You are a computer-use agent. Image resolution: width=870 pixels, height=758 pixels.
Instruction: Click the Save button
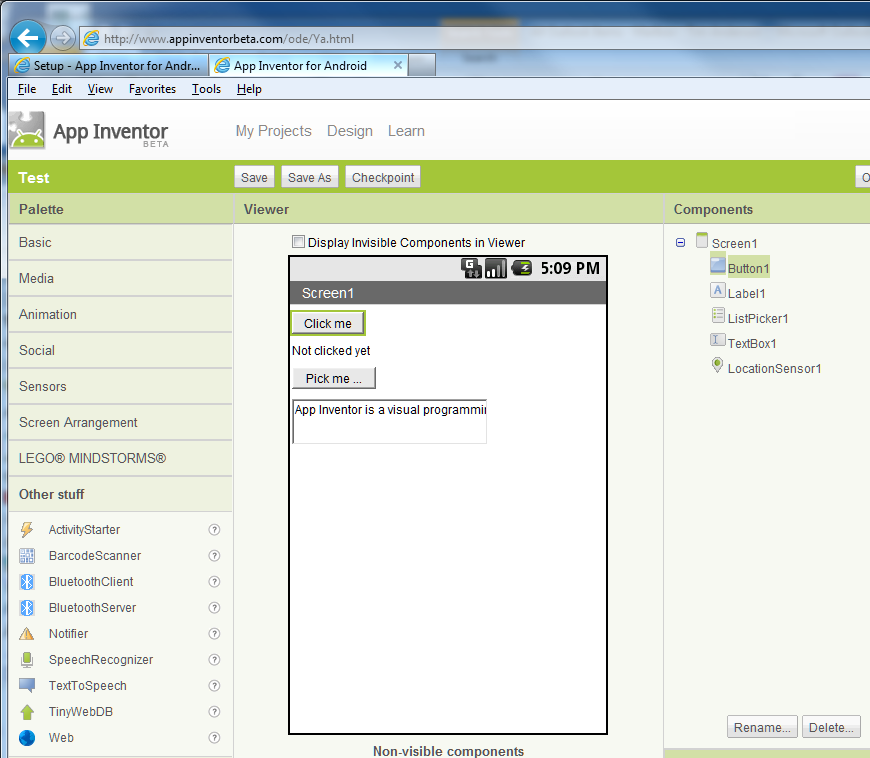point(254,177)
